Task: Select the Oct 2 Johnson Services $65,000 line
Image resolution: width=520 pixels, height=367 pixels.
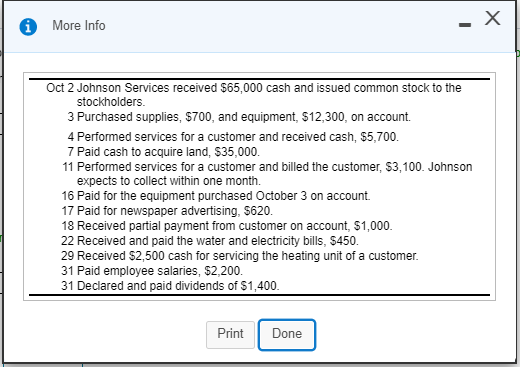Action: click(254, 88)
